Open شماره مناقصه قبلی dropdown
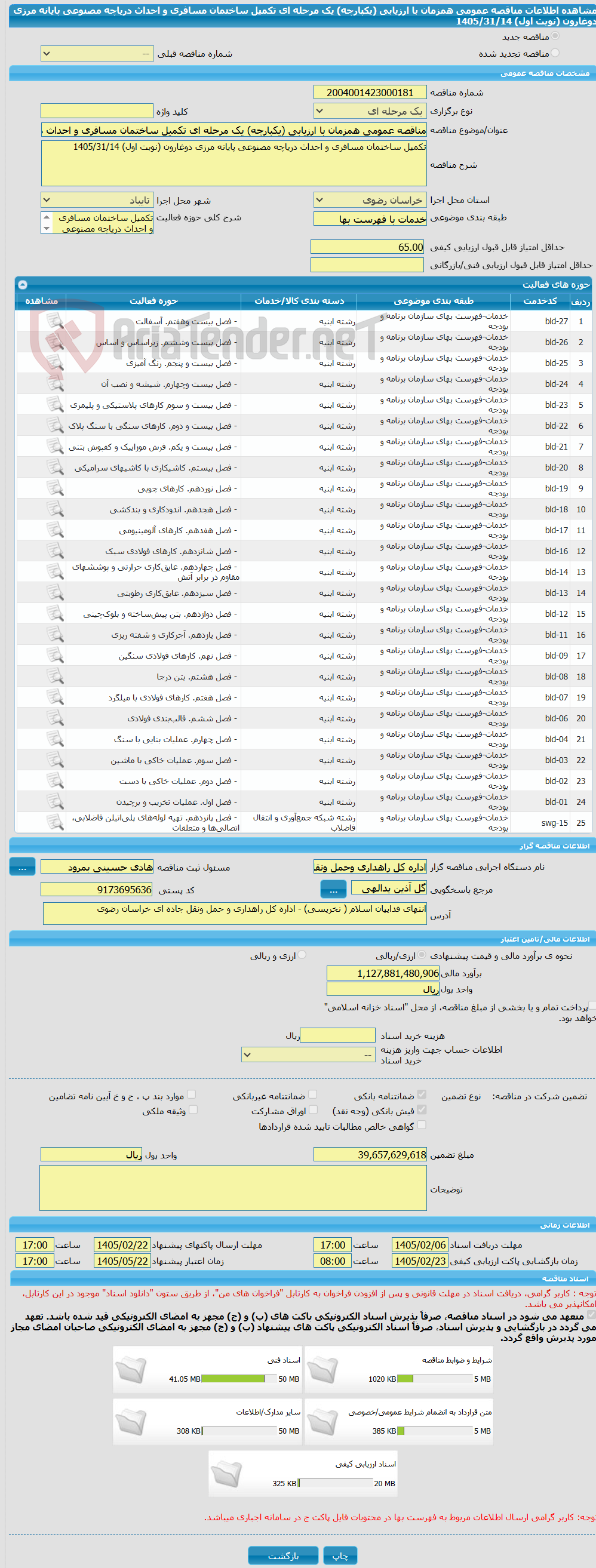This screenshot has height=1568, width=596. pyautogui.click(x=97, y=54)
